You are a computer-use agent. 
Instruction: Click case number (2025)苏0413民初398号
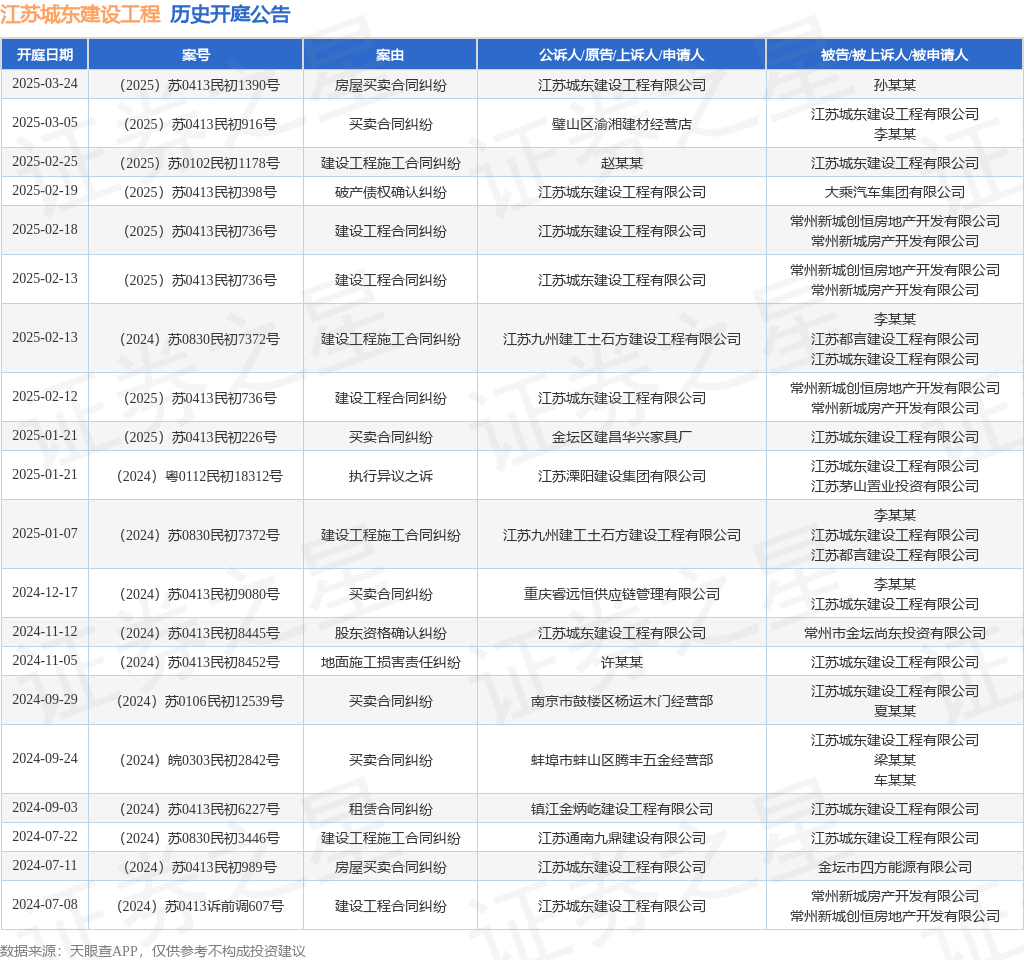[199, 193]
